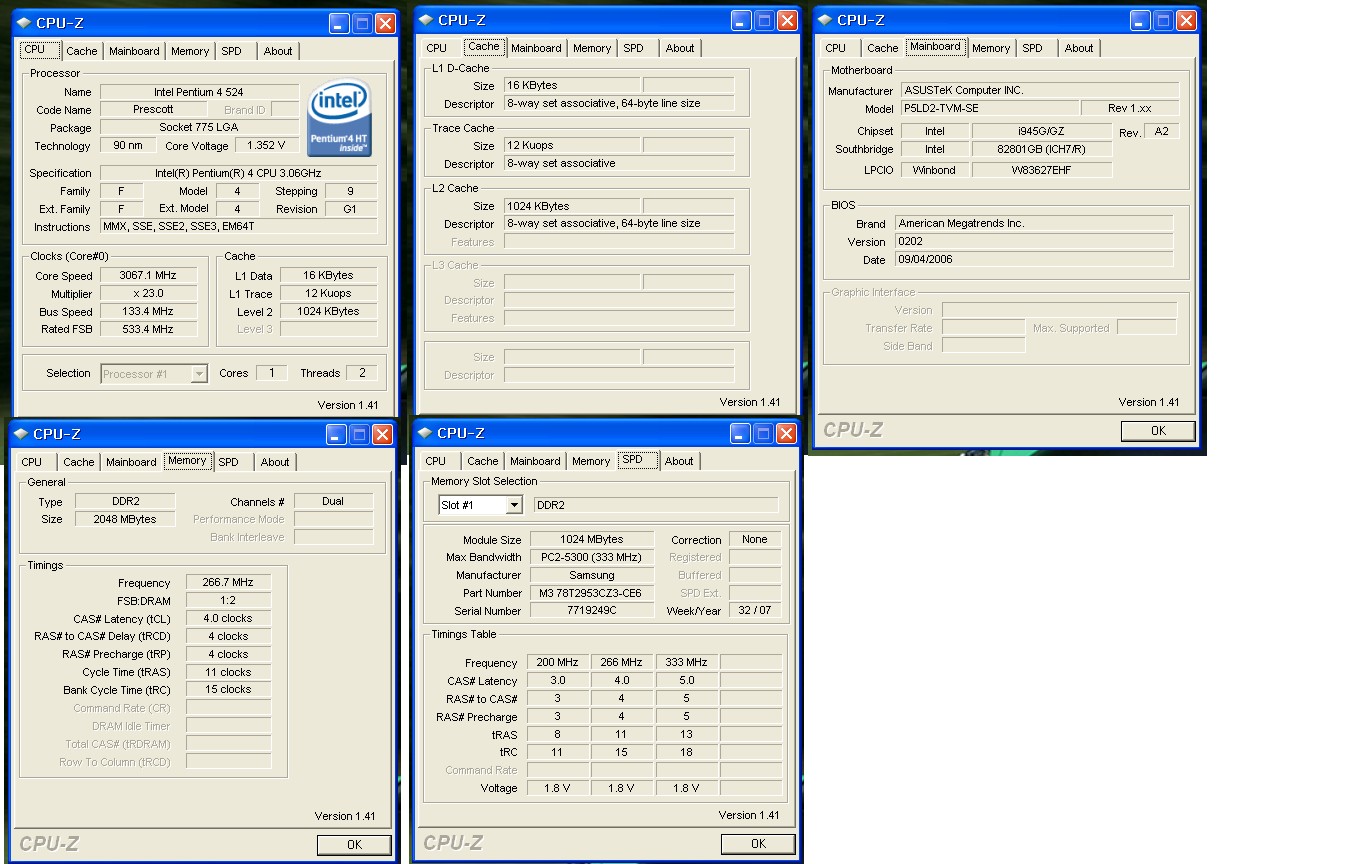Click the Instructions field MMX, SSE, SSE2
1368x864 pixels.
(x=239, y=227)
